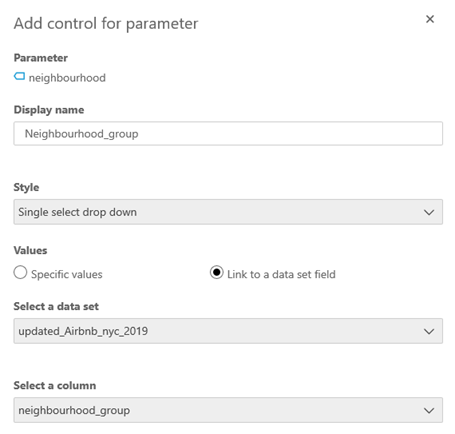The height and width of the screenshot is (434, 455).
Task: Click the Values section heading
Action: coord(30,250)
